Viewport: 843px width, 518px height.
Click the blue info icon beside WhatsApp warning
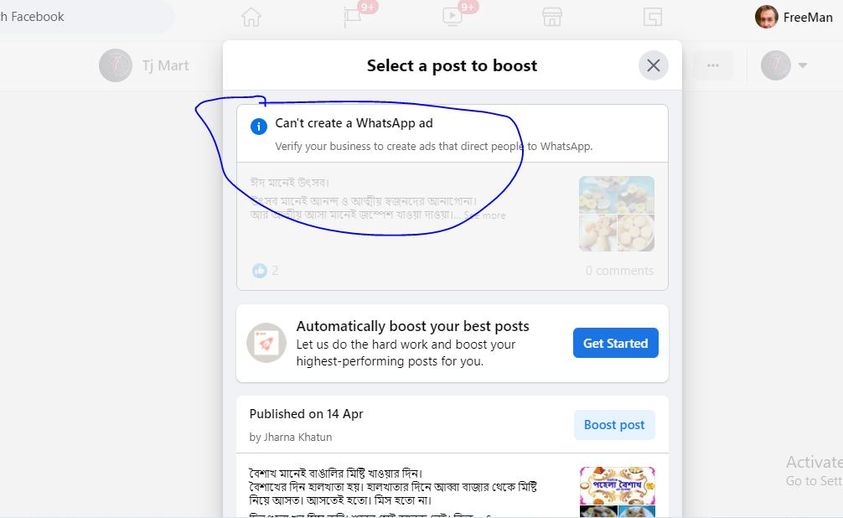point(259,126)
